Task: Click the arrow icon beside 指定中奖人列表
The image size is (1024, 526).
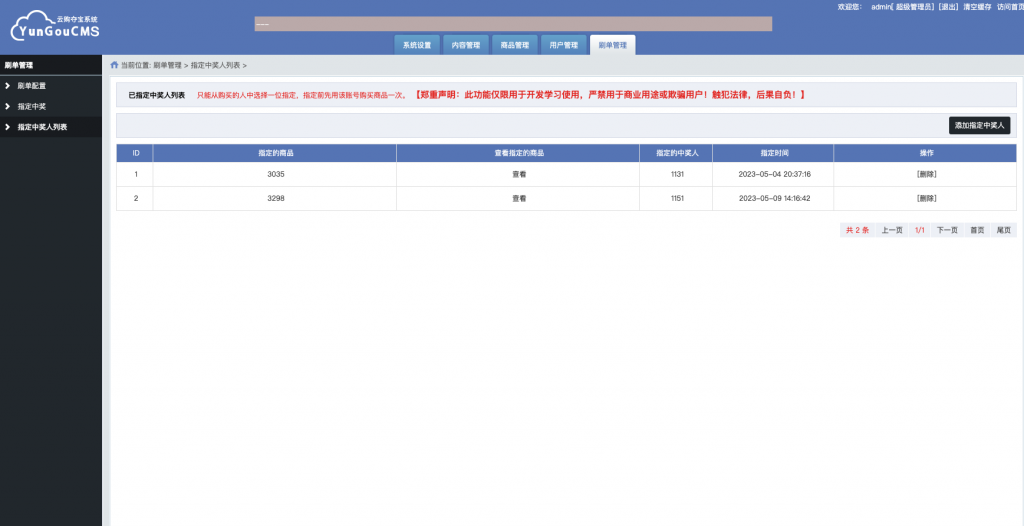Action: point(8,127)
